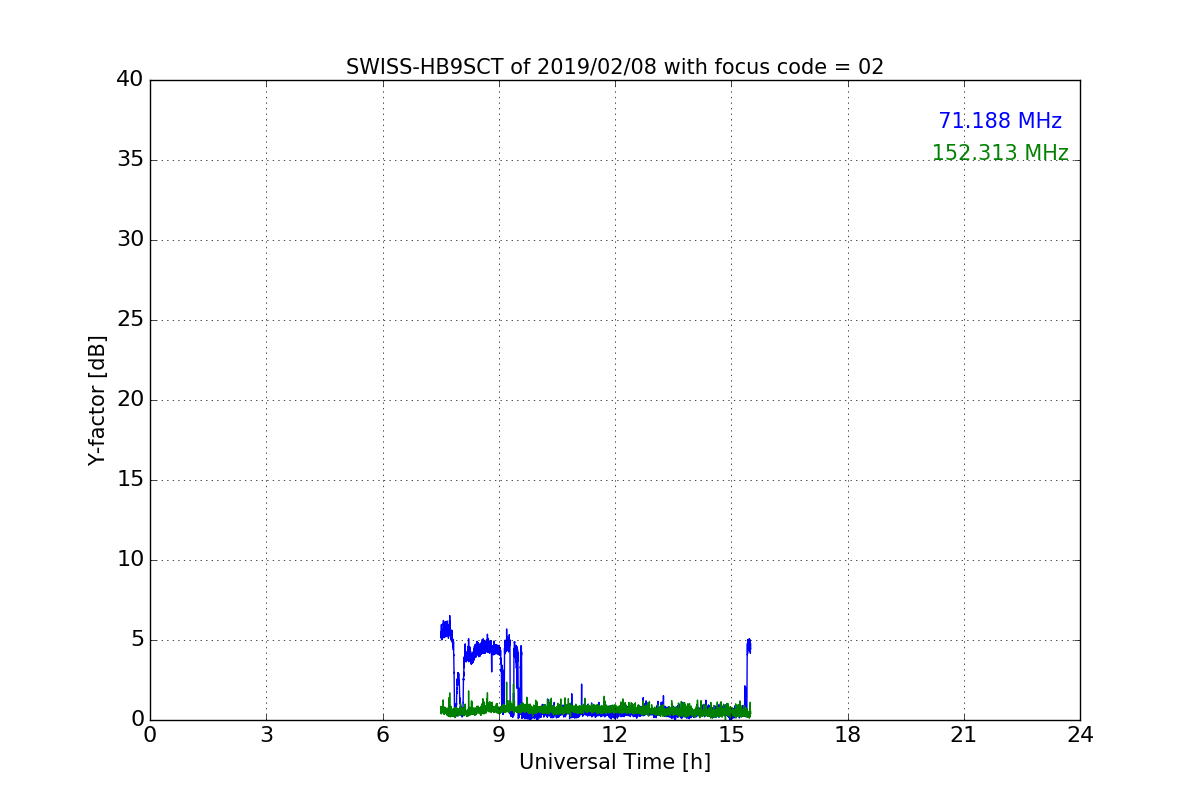
Task: Click the y-axis tick label 35
Action: click(130, 160)
